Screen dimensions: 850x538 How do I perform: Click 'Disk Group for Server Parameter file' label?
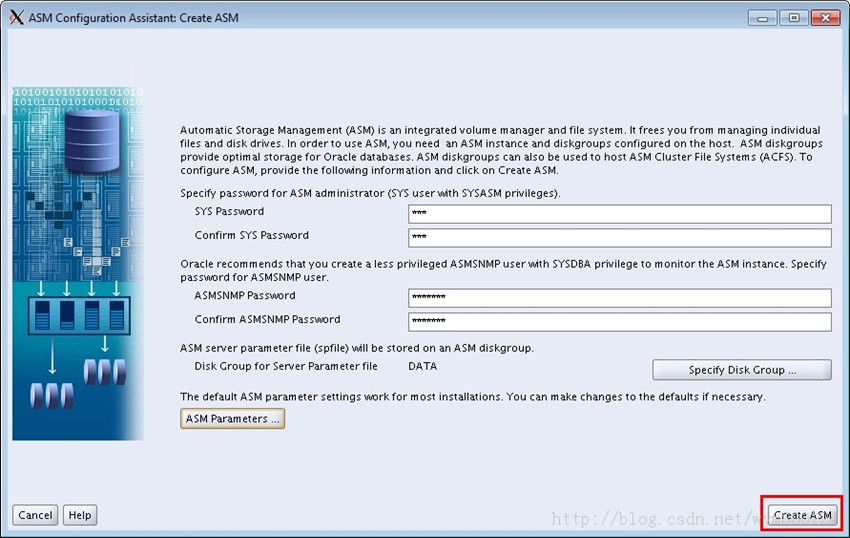[x=286, y=366]
